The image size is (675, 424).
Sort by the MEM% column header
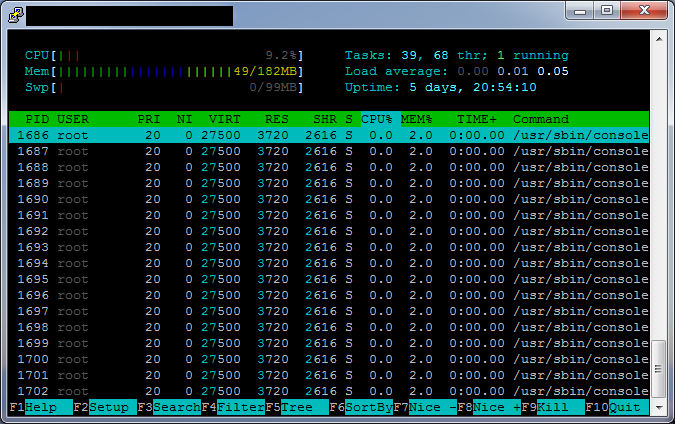(x=417, y=119)
